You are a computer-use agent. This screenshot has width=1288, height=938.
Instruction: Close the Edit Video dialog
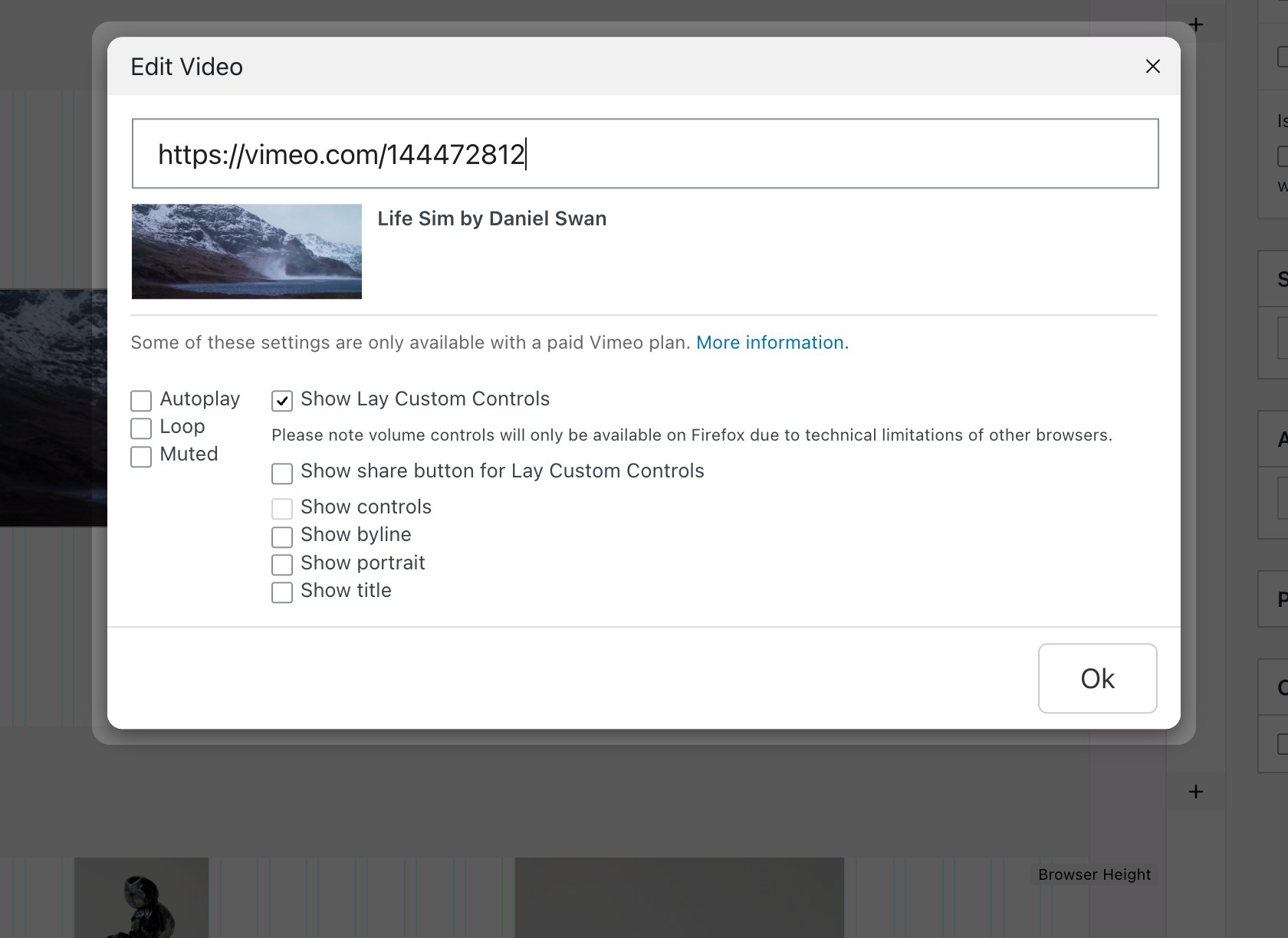pos(1152,67)
